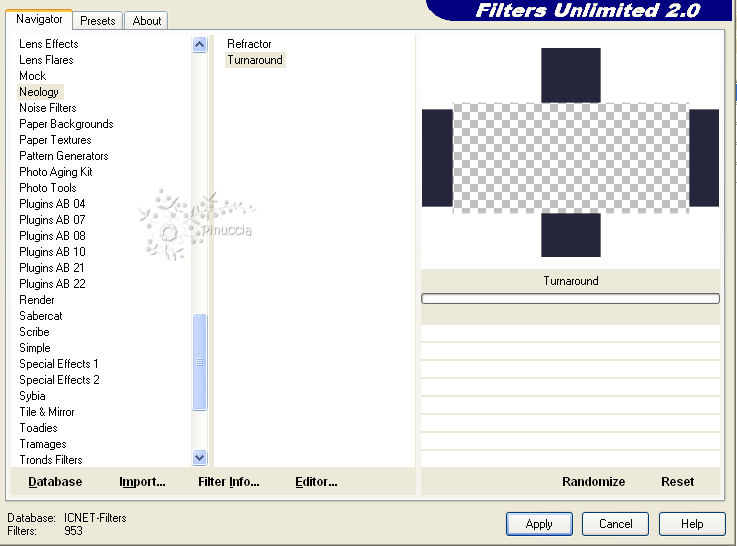The image size is (737, 546).
Task: Select the Render category
Action: pos(37,299)
